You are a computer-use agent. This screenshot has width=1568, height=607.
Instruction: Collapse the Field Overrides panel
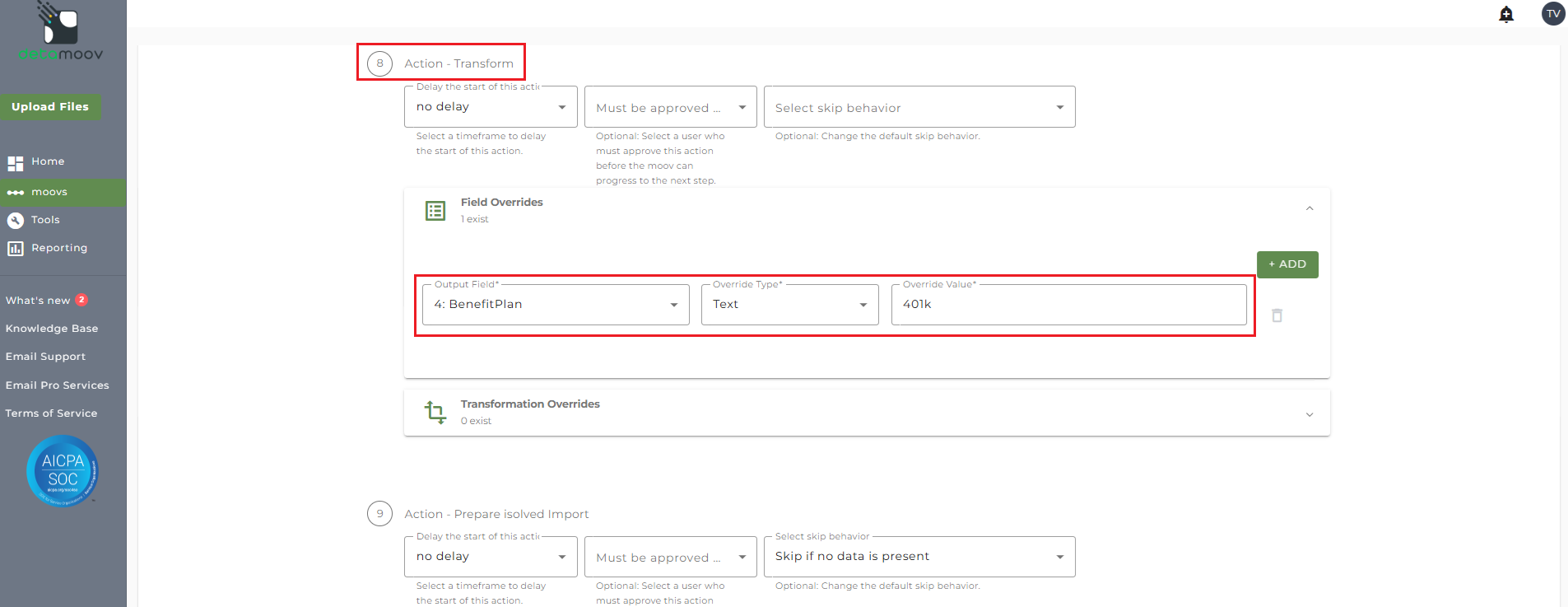[1310, 209]
